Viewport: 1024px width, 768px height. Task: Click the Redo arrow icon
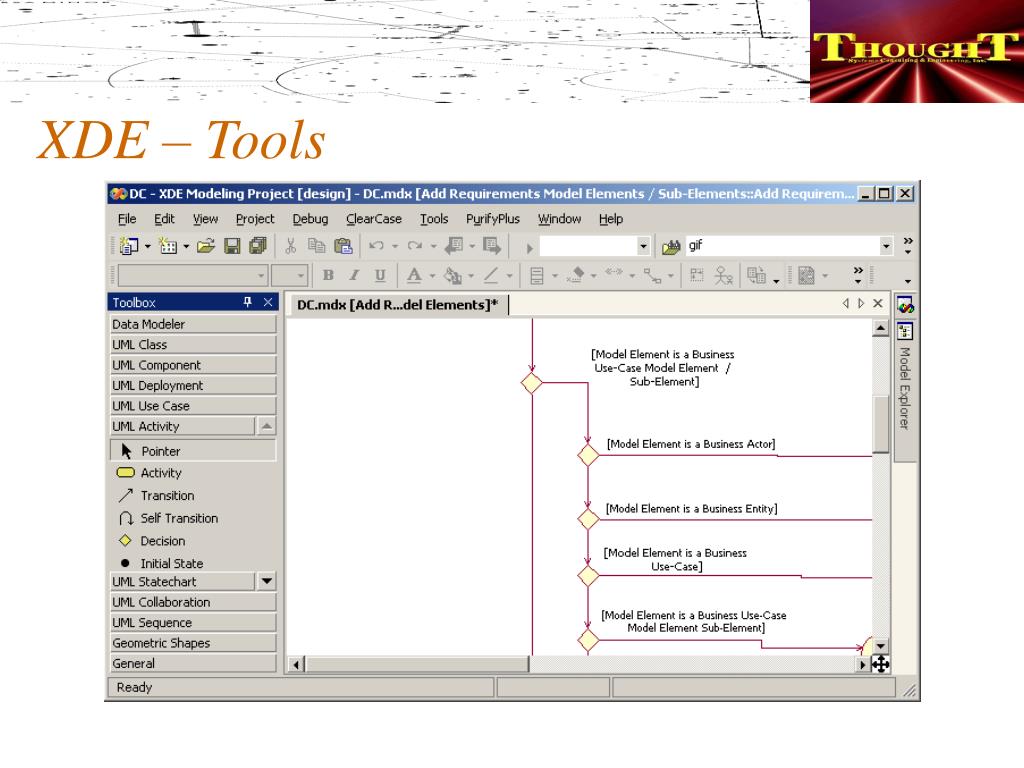click(415, 246)
